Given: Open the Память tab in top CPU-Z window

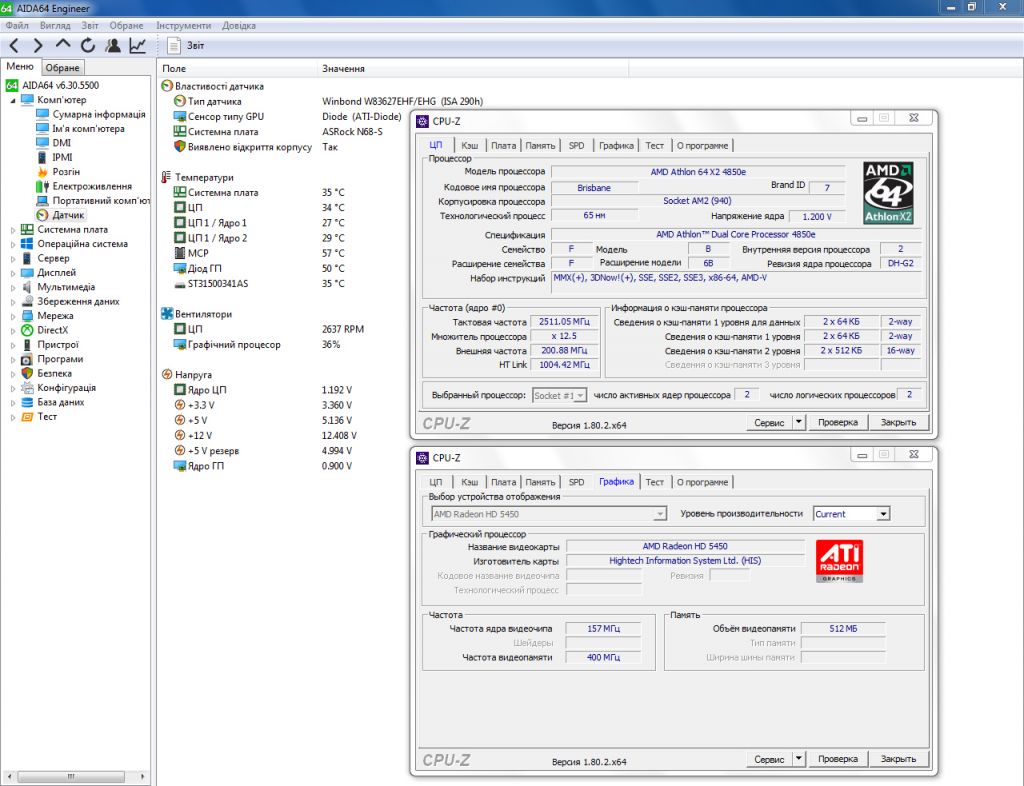Looking at the screenshot, I should (x=540, y=146).
